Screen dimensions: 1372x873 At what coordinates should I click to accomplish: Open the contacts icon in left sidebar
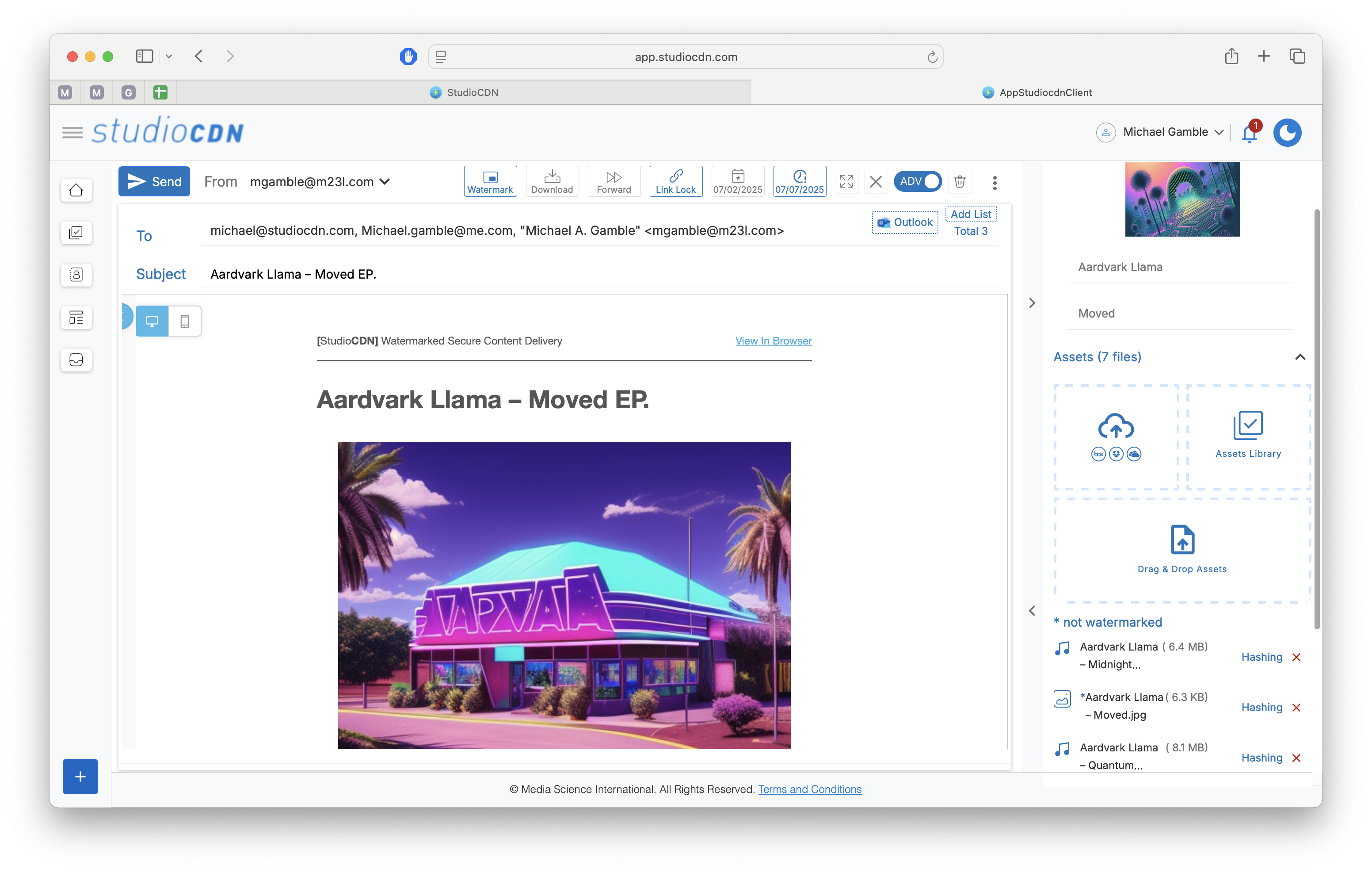click(x=76, y=275)
